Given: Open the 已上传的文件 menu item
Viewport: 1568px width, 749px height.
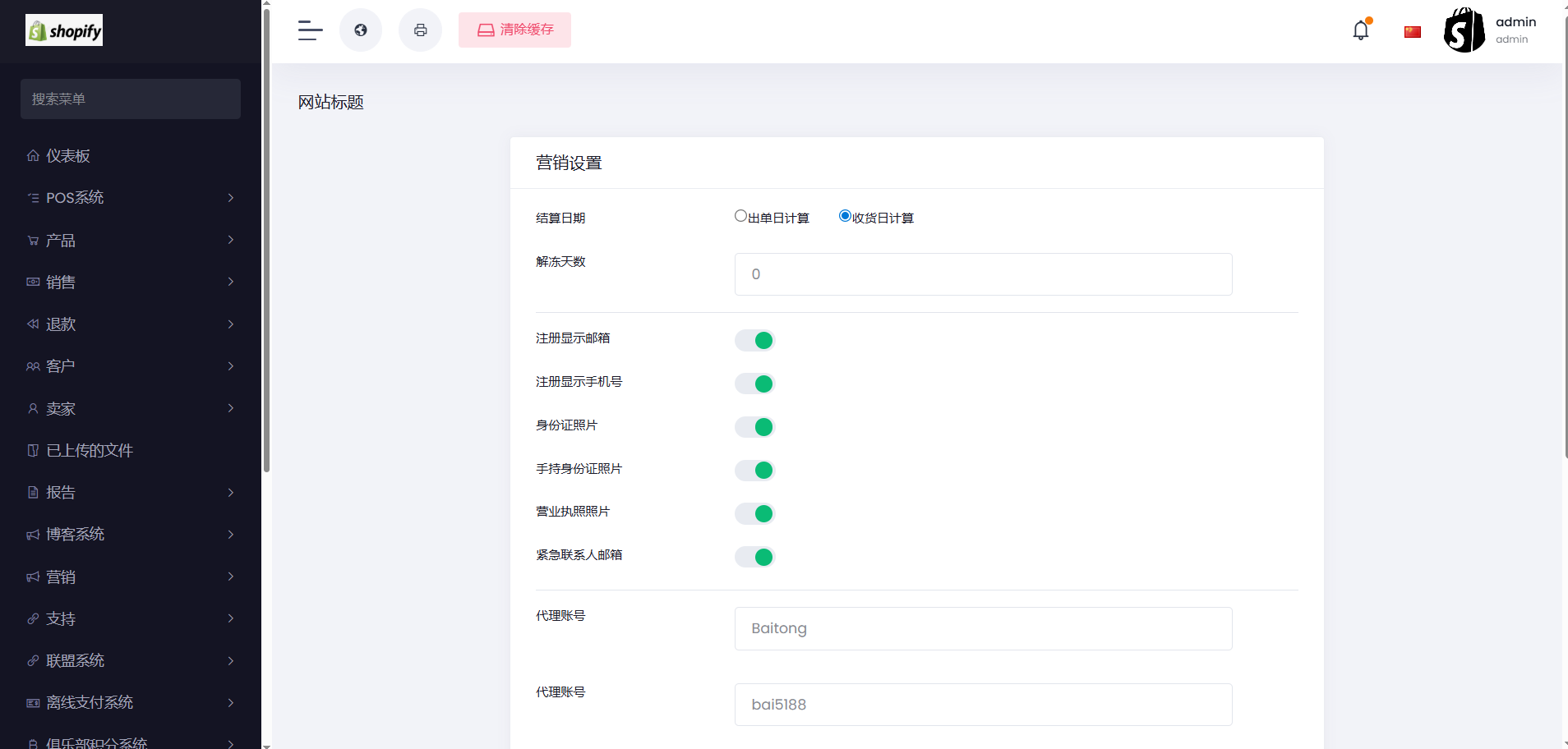Looking at the screenshot, I should 90,450.
